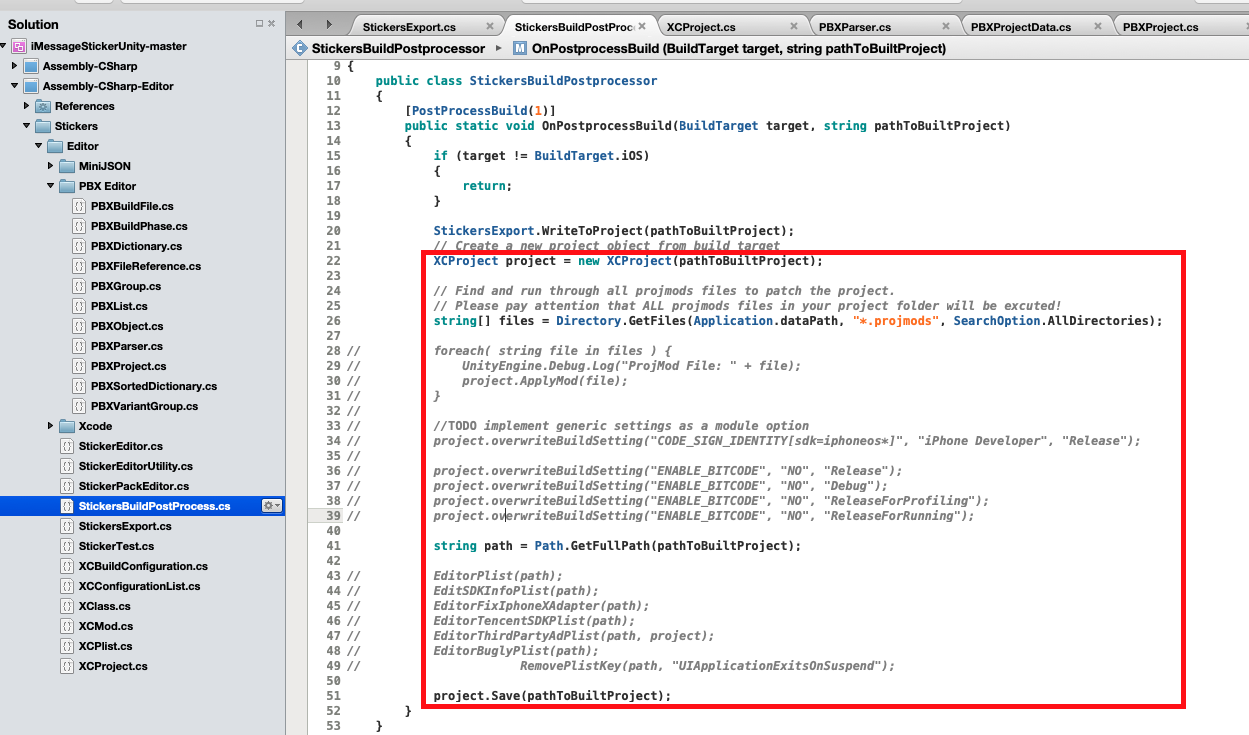Image resolution: width=1249 pixels, height=735 pixels.
Task: Select PBXFileReference.cs in the Solution tree
Action: pyautogui.click(x=146, y=266)
